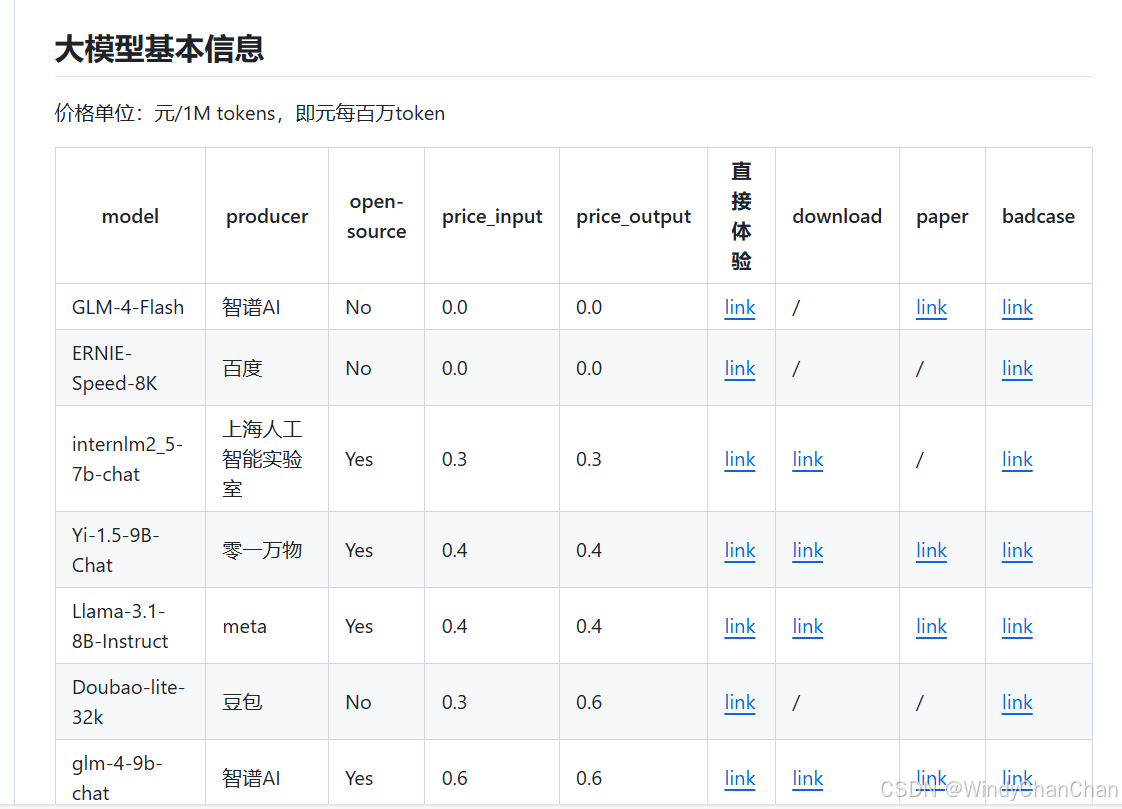
Task: Open the 直接体验 link for Doubao-lite-32k
Action: (740, 702)
